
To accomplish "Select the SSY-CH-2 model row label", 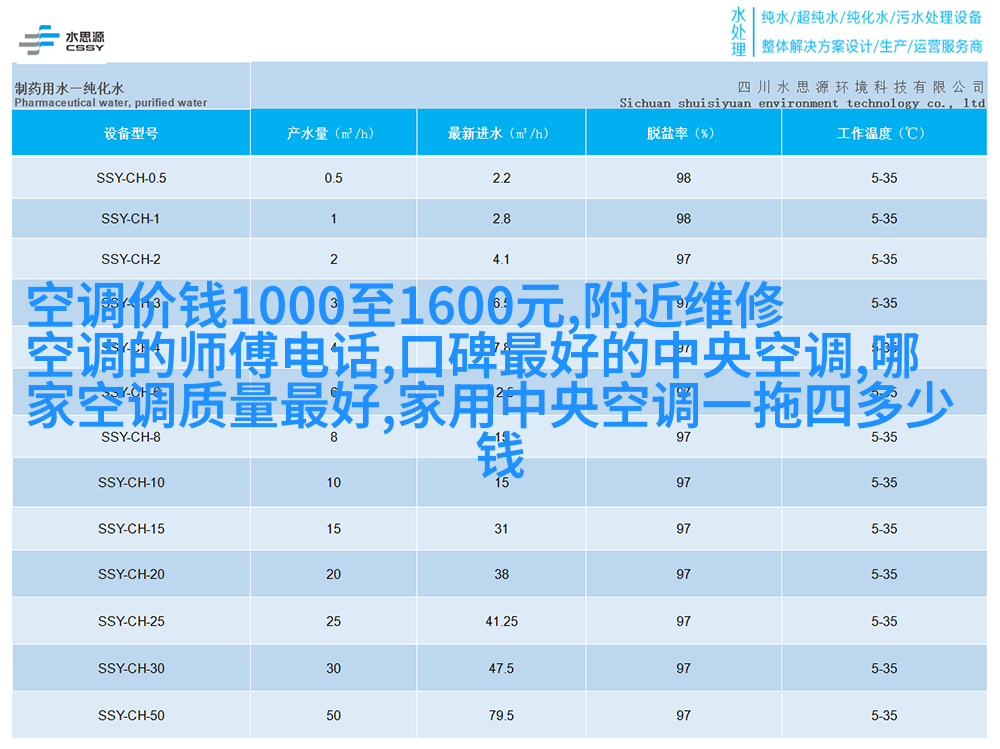I will (131, 259).
